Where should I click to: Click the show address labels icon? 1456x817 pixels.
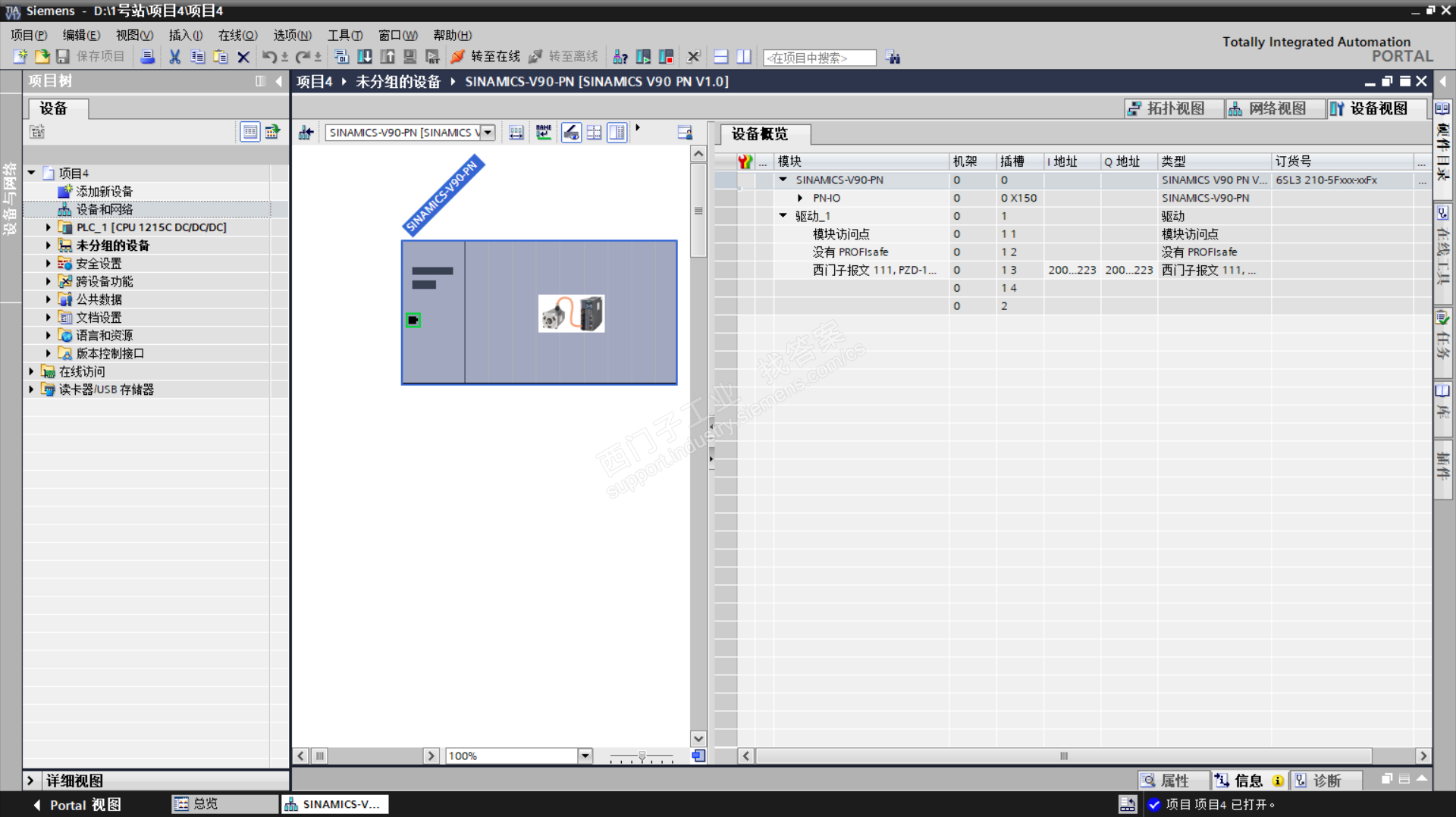[x=516, y=133]
